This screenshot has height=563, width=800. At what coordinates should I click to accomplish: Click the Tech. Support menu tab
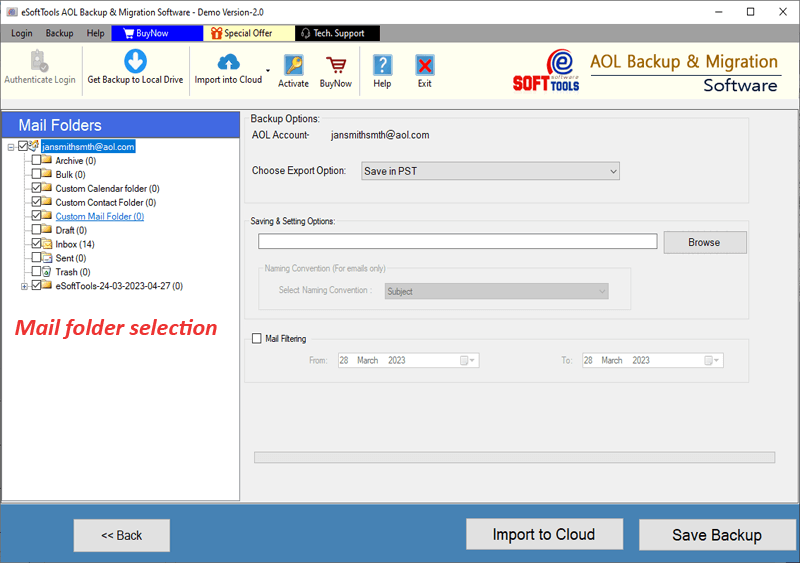click(337, 33)
